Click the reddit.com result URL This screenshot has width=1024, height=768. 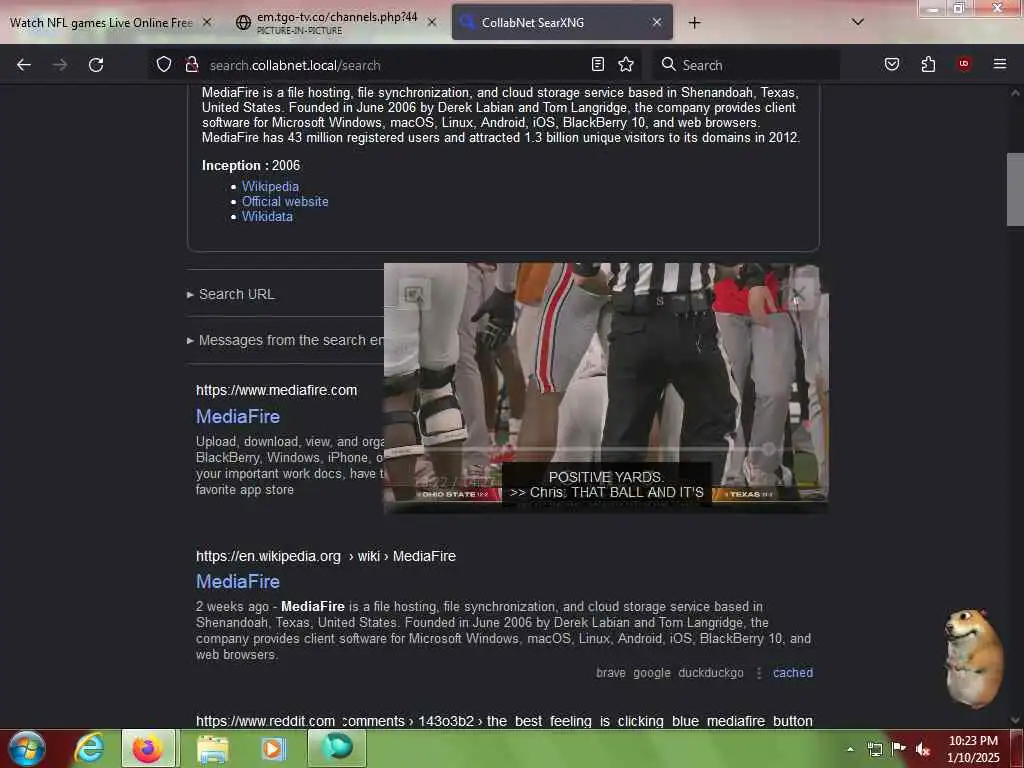click(504, 721)
